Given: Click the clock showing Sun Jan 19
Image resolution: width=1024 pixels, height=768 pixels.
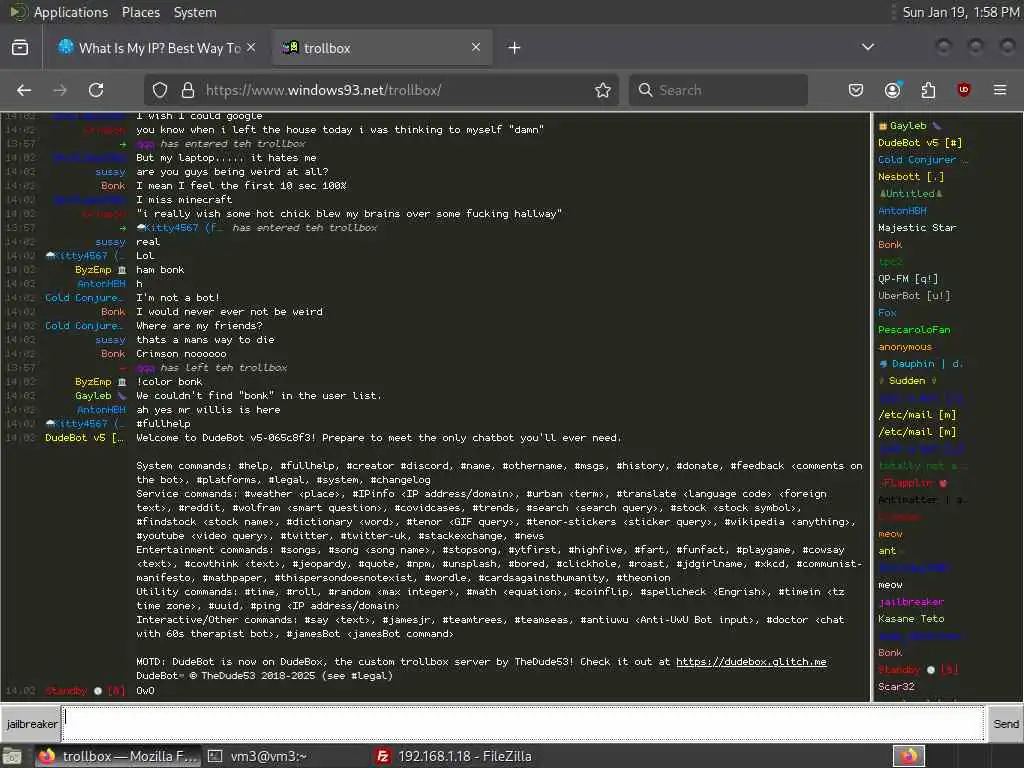Looking at the screenshot, I should (961, 12).
